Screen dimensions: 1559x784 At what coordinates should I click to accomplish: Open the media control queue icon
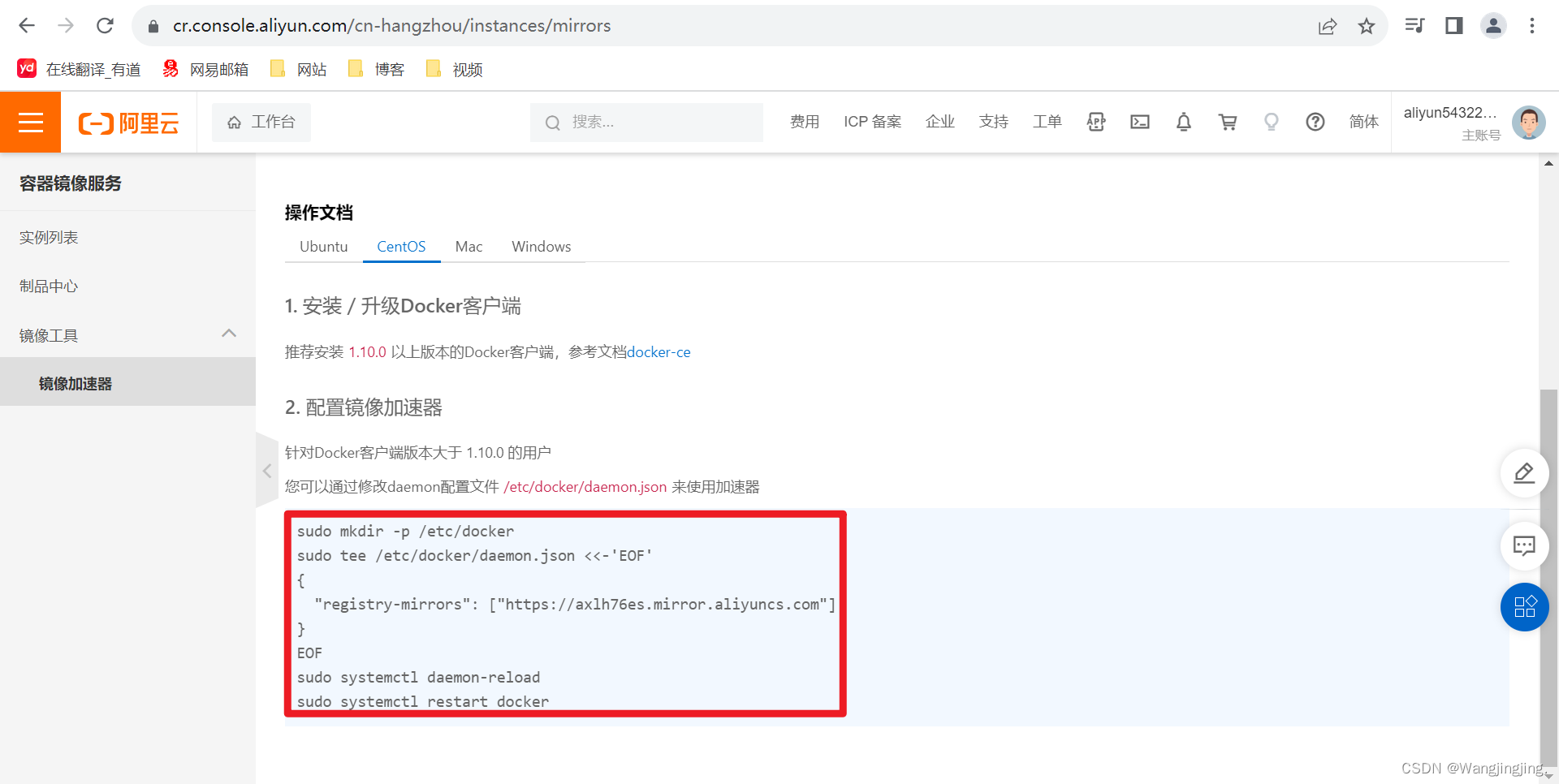(x=1414, y=26)
